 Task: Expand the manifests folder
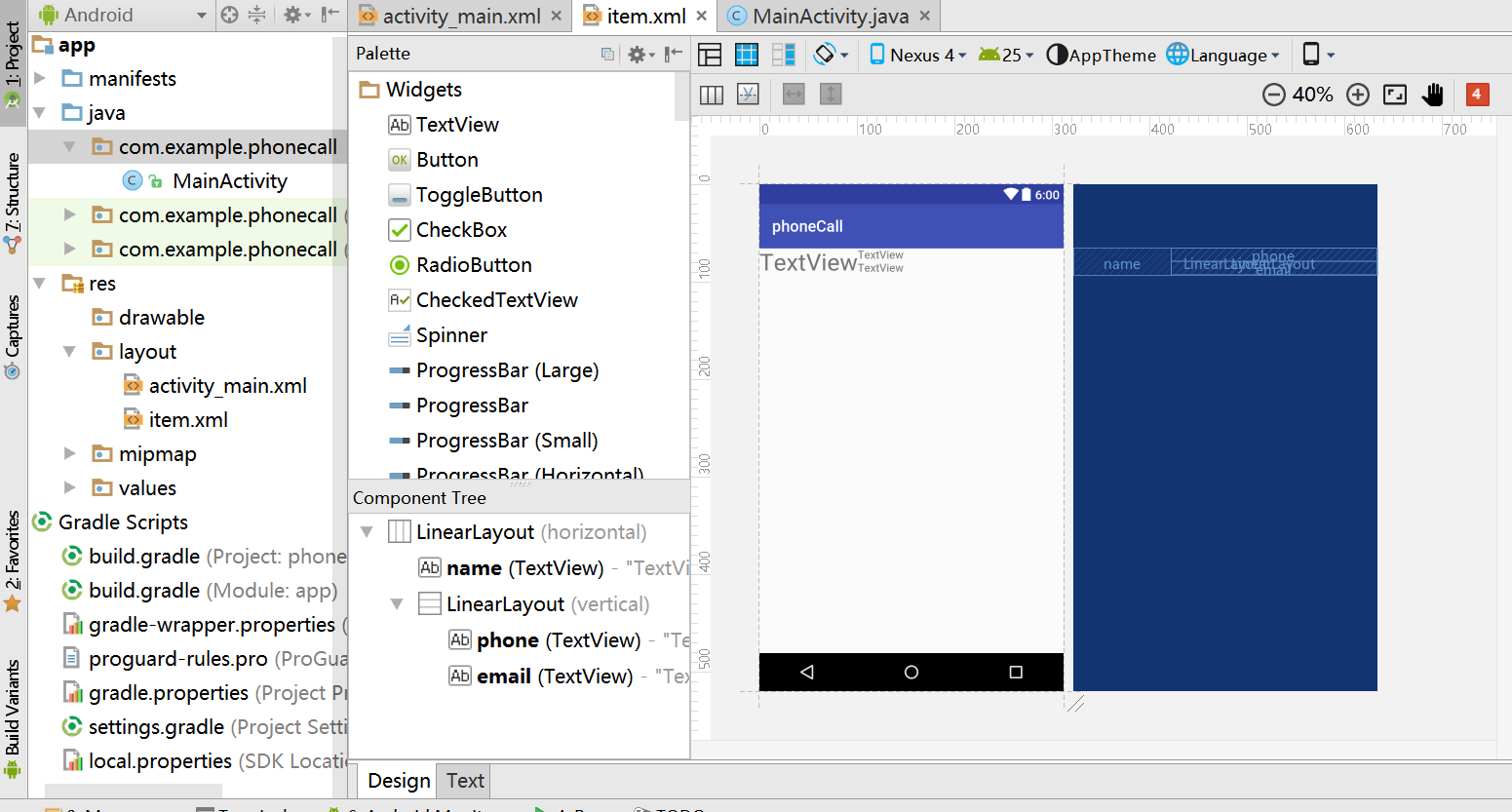[40, 78]
